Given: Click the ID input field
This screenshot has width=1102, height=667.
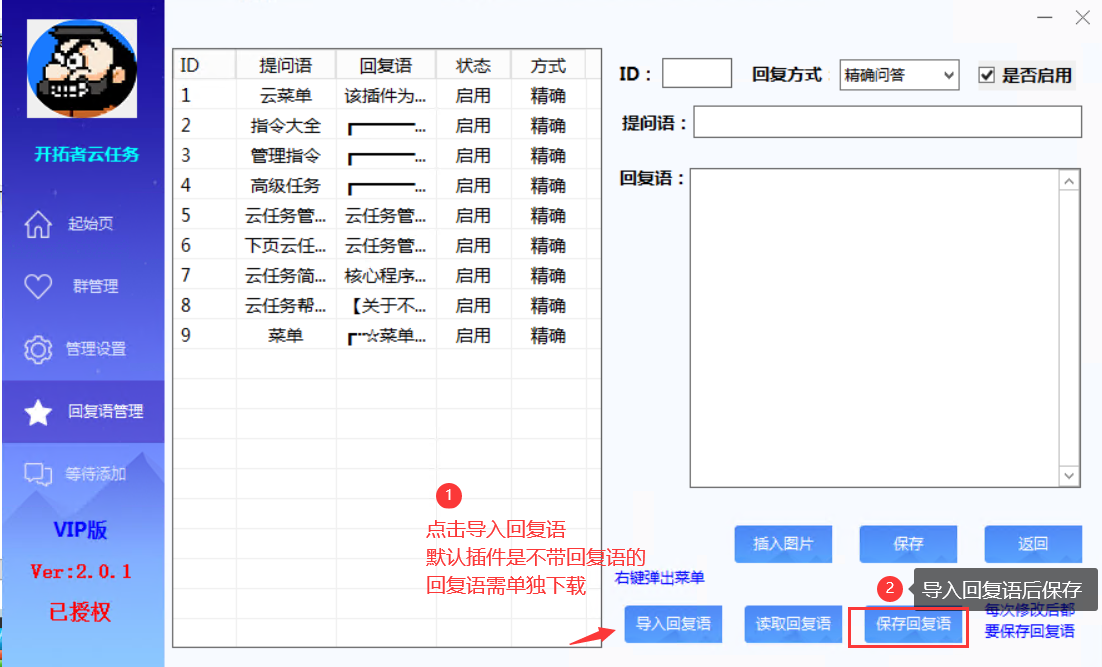Looking at the screenshot, I should [696, 73].
